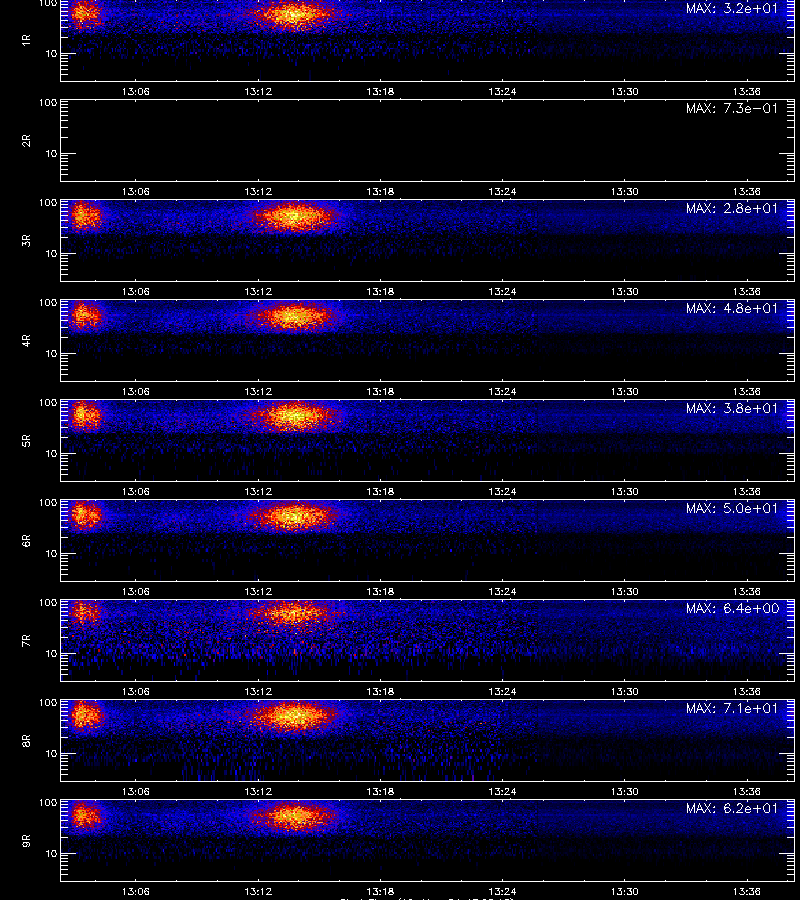
Task: Click the 13:12 burst hotspot in panel 4R
Action: (294, 317)
